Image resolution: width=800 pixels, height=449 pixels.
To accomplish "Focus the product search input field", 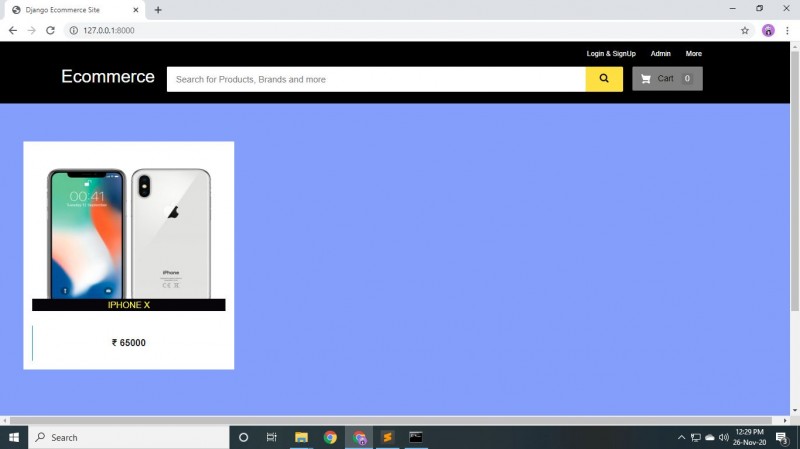I will click(x=376, y=79).
